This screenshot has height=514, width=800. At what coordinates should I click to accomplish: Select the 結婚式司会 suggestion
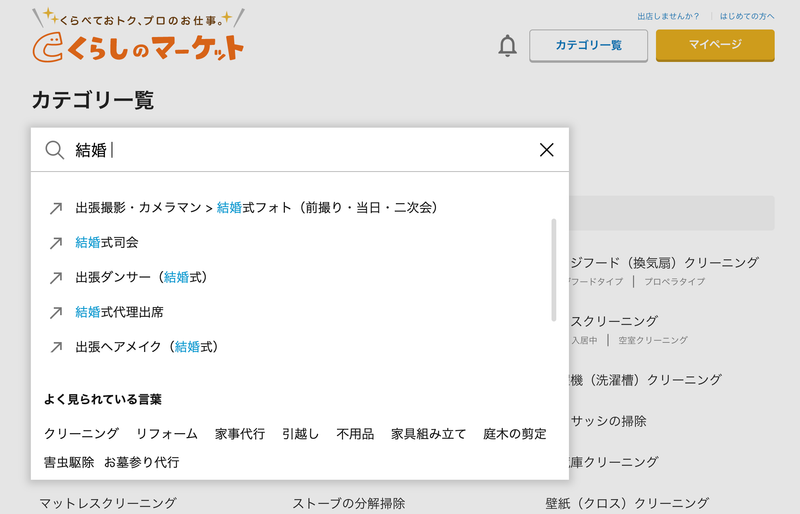(x=107, y=242)
